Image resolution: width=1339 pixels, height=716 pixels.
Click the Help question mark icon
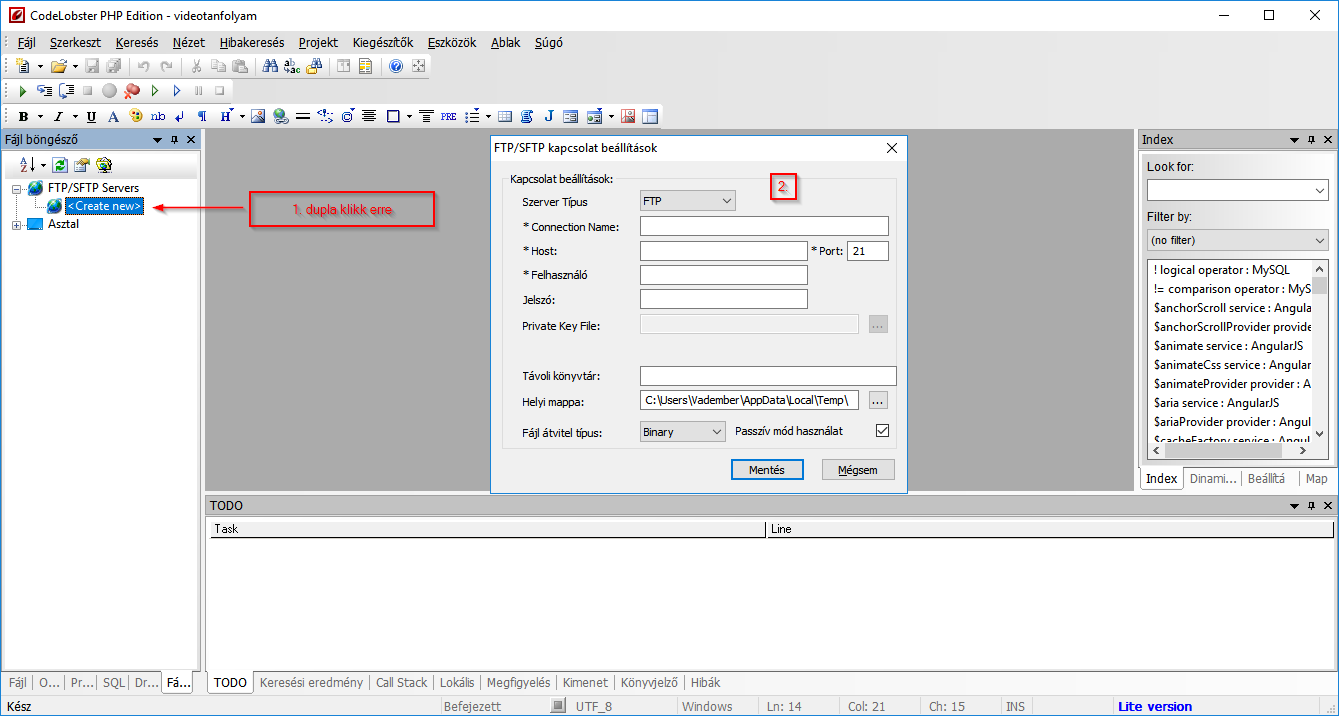click(396, 66)
